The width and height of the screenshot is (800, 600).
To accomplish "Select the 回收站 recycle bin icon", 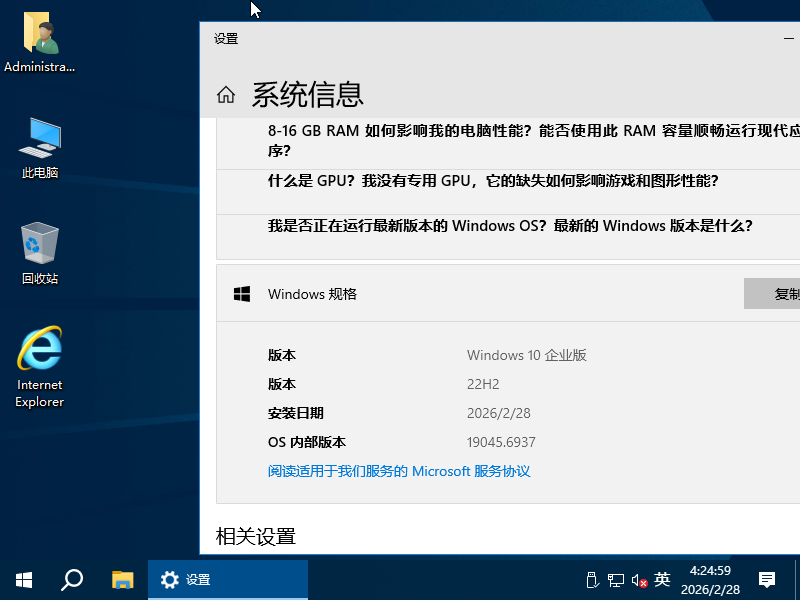I will tap(40, 252).
